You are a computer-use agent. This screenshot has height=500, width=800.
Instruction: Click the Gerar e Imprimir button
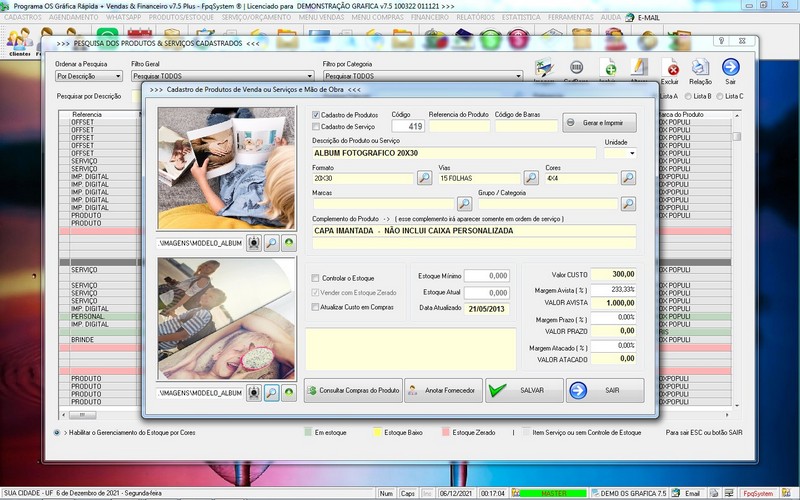tap(599, 123)
